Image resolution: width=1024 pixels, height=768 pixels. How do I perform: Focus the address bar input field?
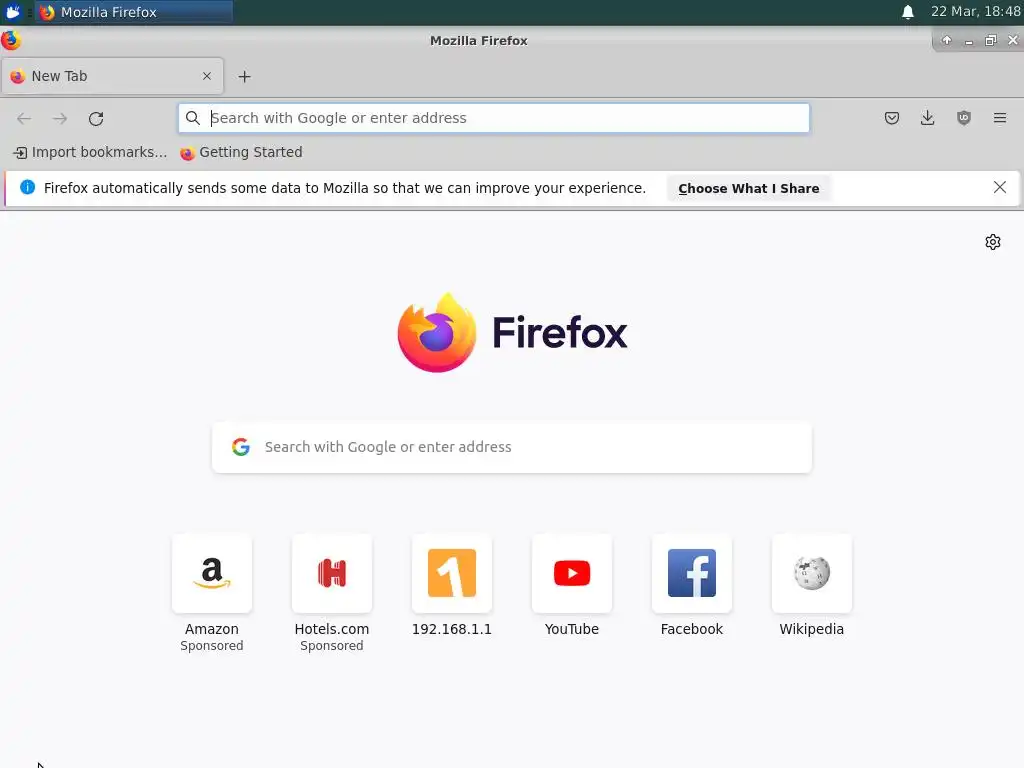494,118
